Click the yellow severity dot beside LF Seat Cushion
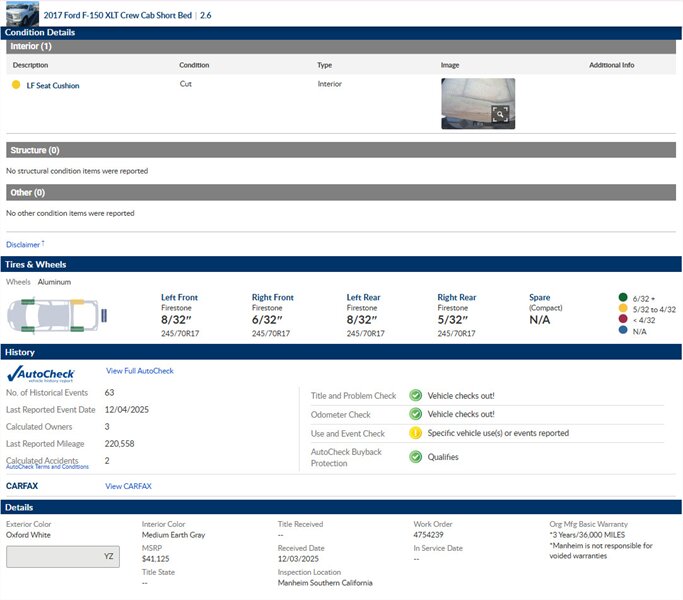The height and width of the screenshot is (600, 683). [16, 86]
